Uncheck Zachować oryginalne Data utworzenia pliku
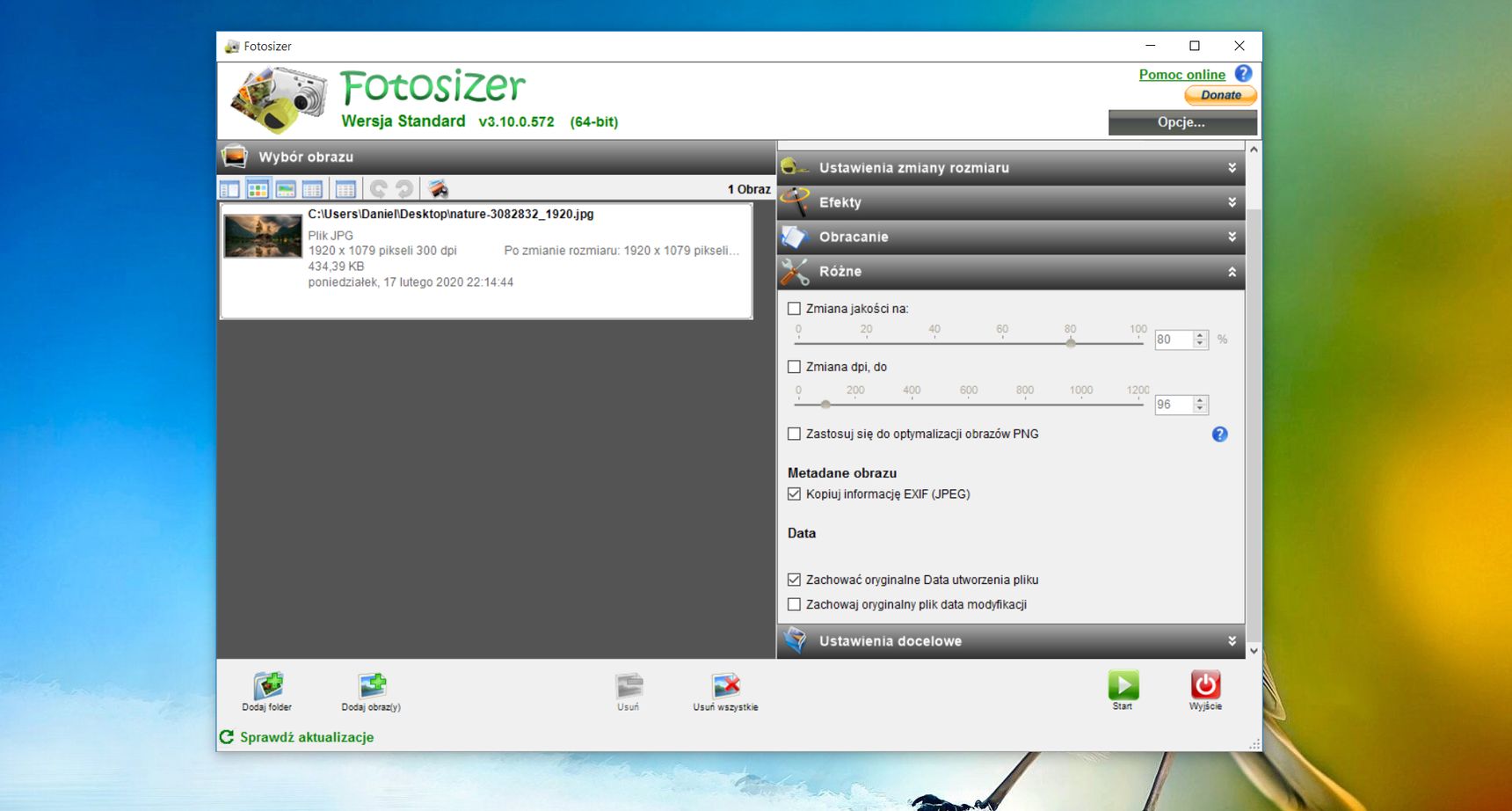Image resolution: width=1512 pixels, height=811 pixels. point(795,580)
